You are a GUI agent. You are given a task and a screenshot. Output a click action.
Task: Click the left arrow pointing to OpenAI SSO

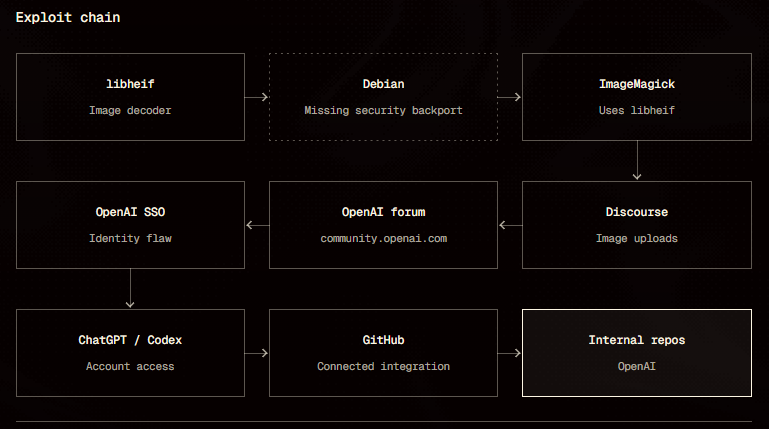[257, 225]
